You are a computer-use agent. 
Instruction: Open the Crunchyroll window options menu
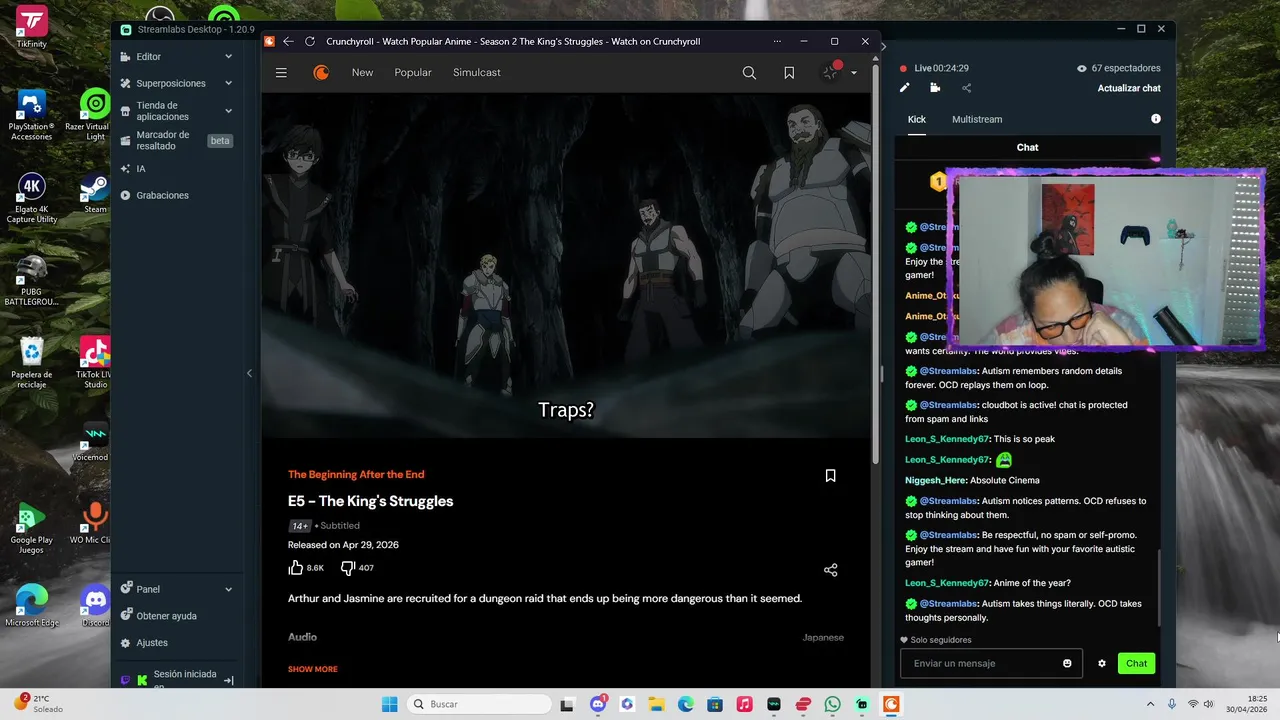(x=777, y=41)
